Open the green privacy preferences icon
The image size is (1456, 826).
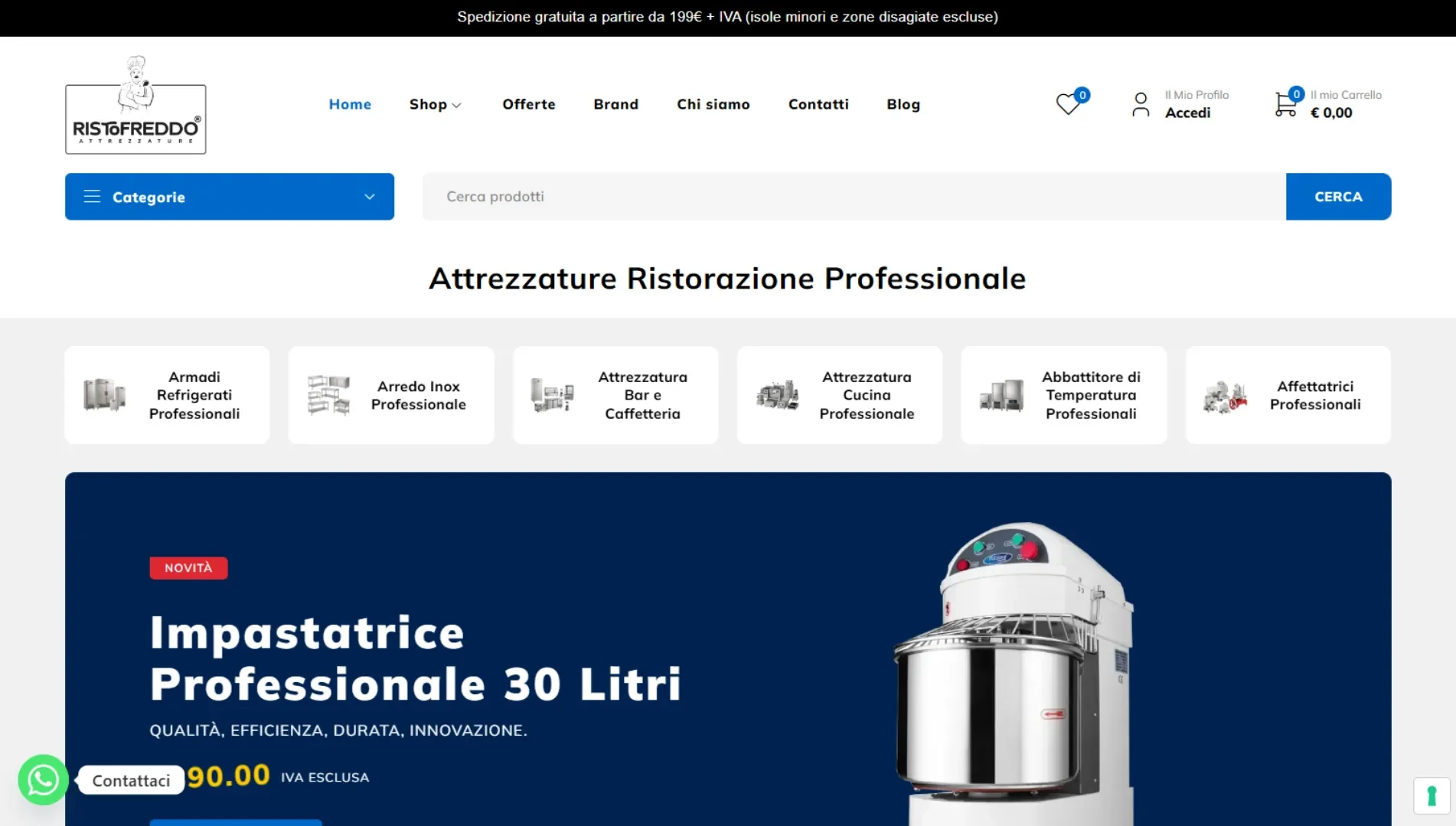point(1432,796)
